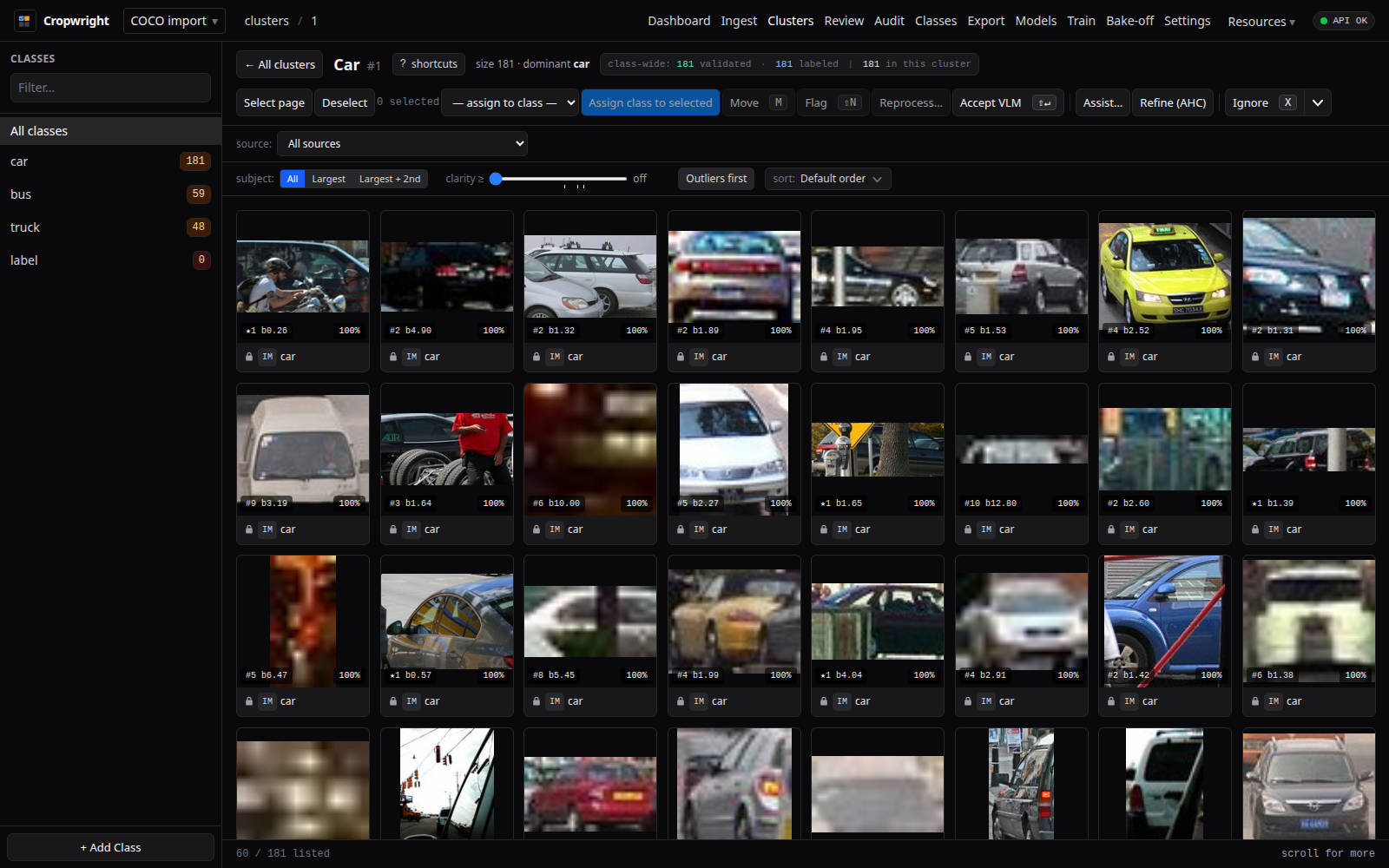Viewport: 1389px width, 868px height.
Task: Click lock icon on the #5 b6.47 card
Action: [x=249, y=701]
